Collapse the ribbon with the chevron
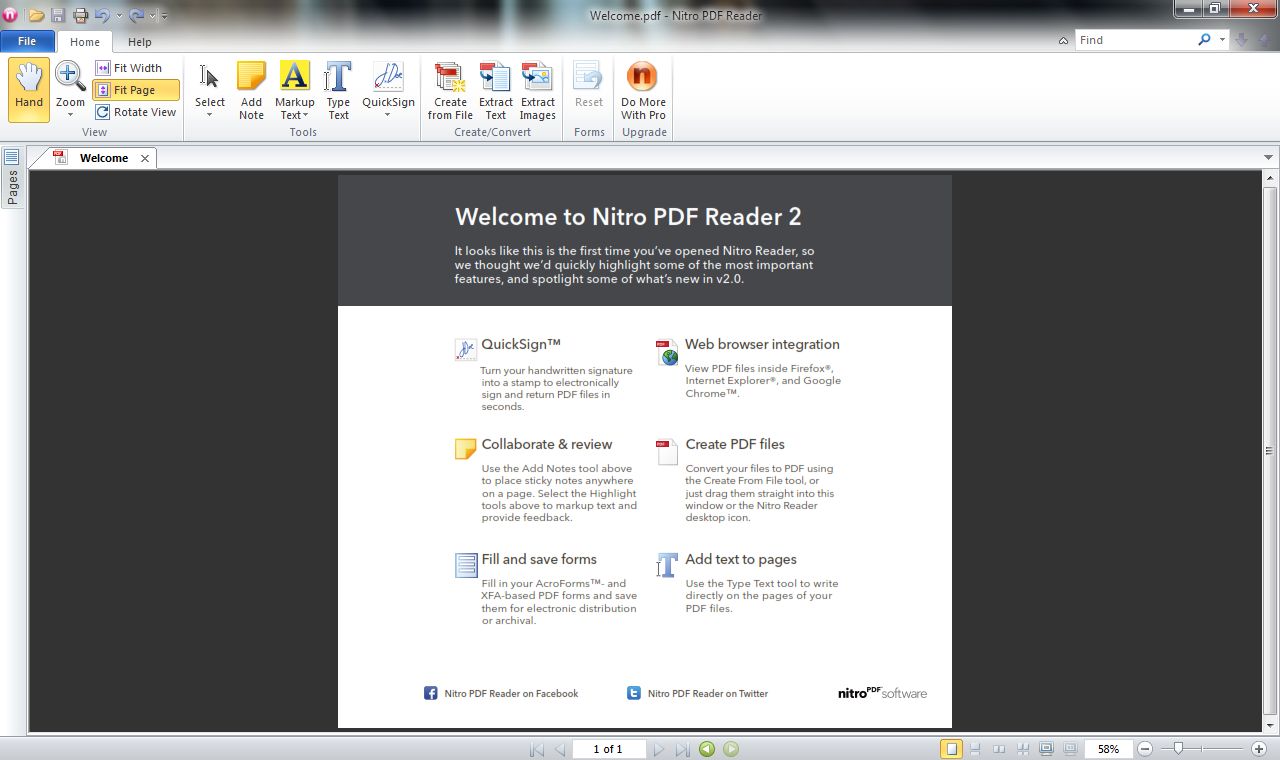This screenshot has width=1280, height=760. click(x=1063, y=41)
